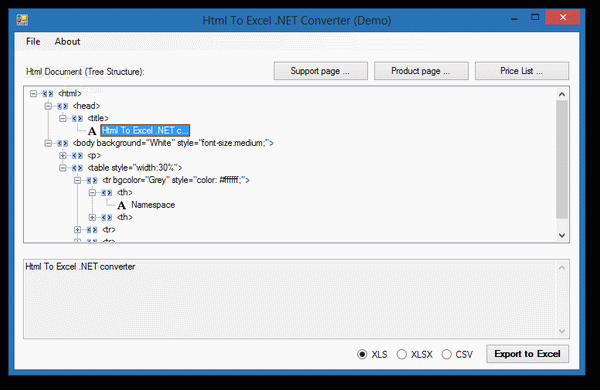Expand the second th node
This screenshot has height=390, width=600.
coord(92,217)
